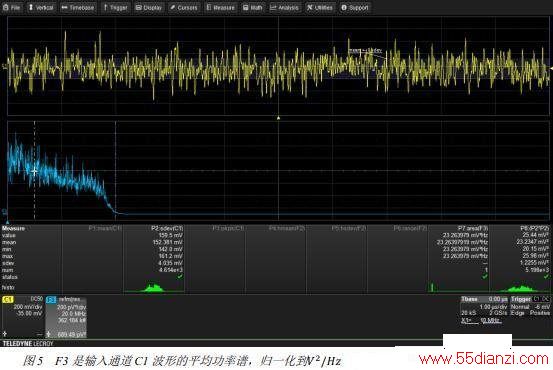Open the Math menu

click(x=253, y=7)
